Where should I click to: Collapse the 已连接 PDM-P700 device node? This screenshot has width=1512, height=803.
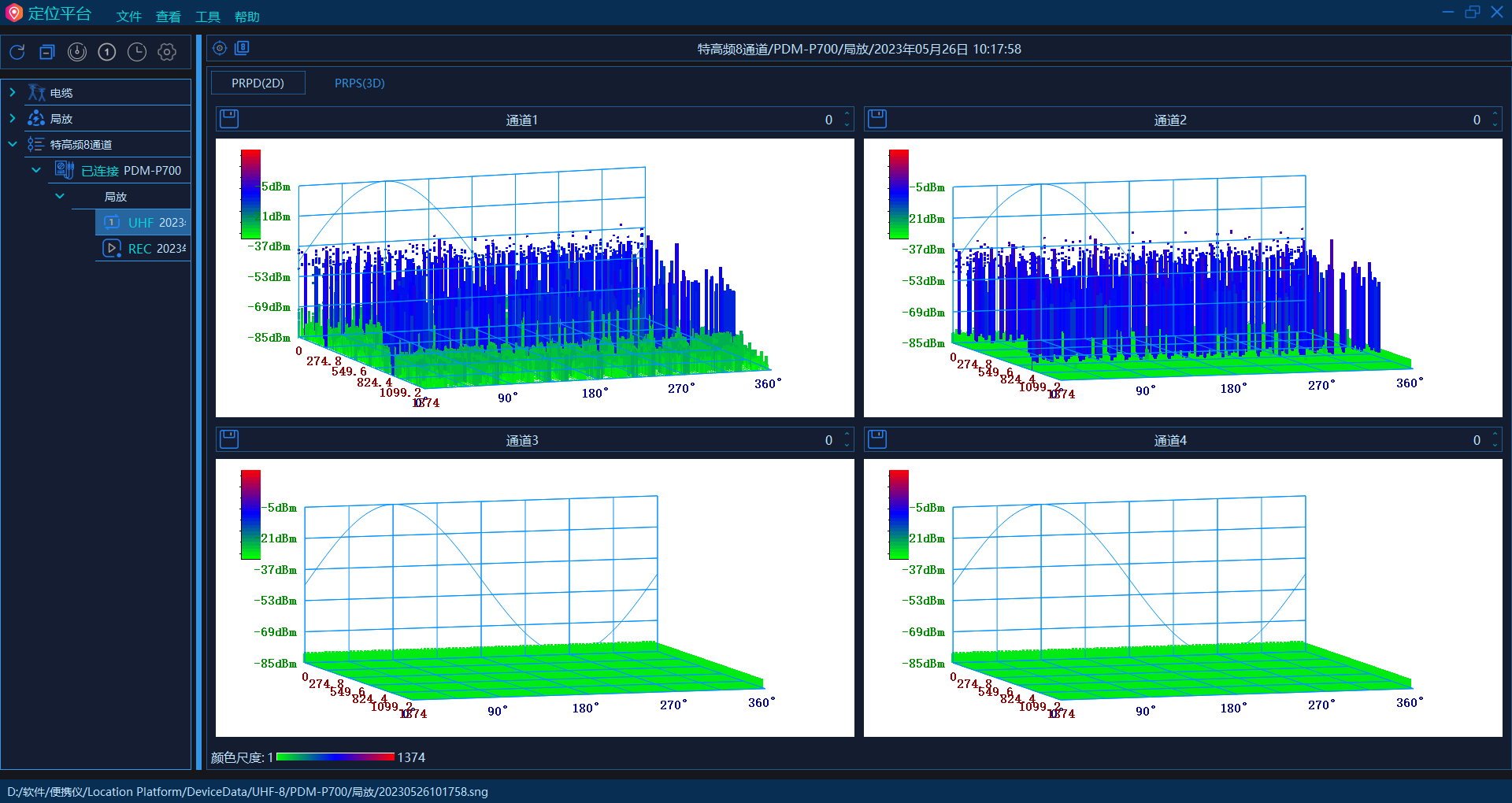click(x=36, y=170)
